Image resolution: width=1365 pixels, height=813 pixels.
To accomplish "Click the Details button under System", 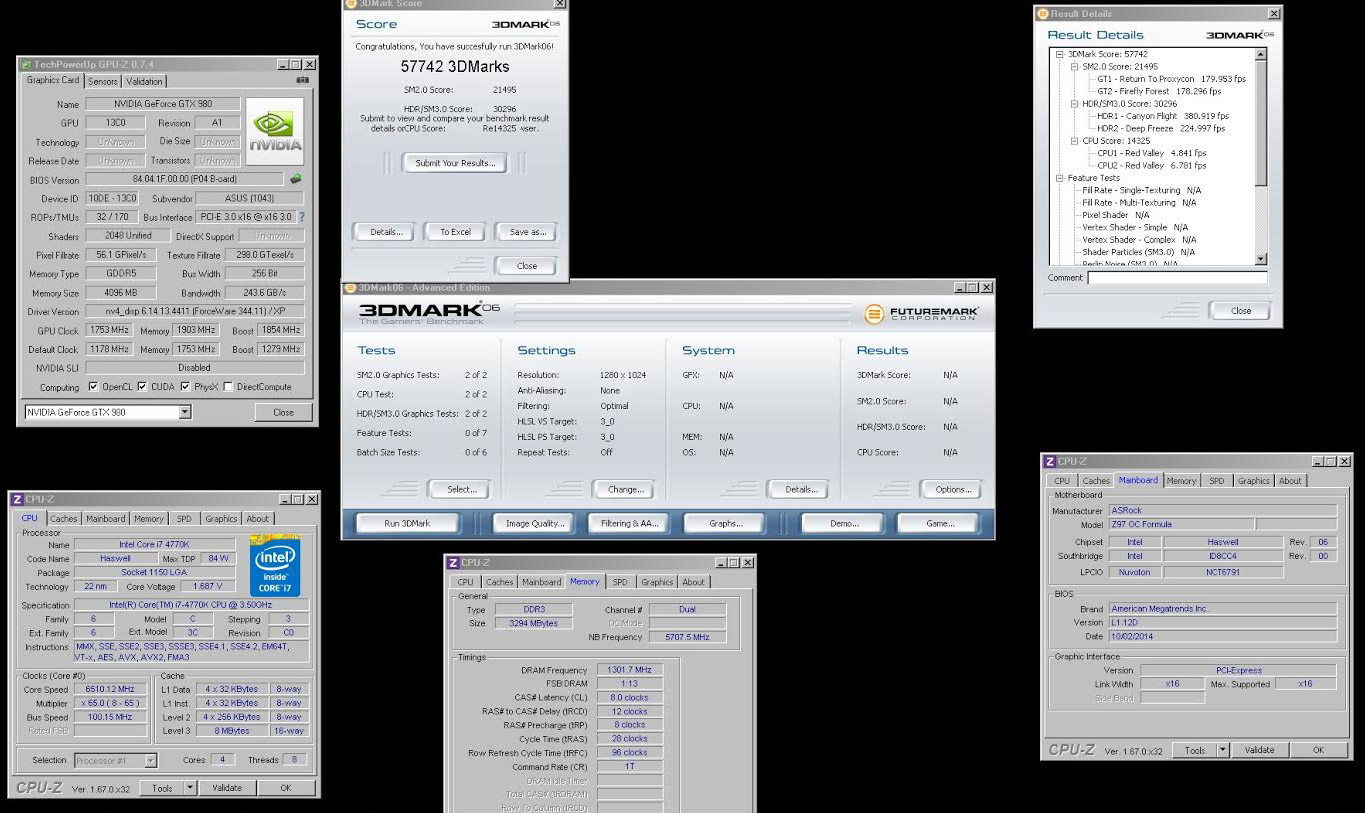I will 801,489.
